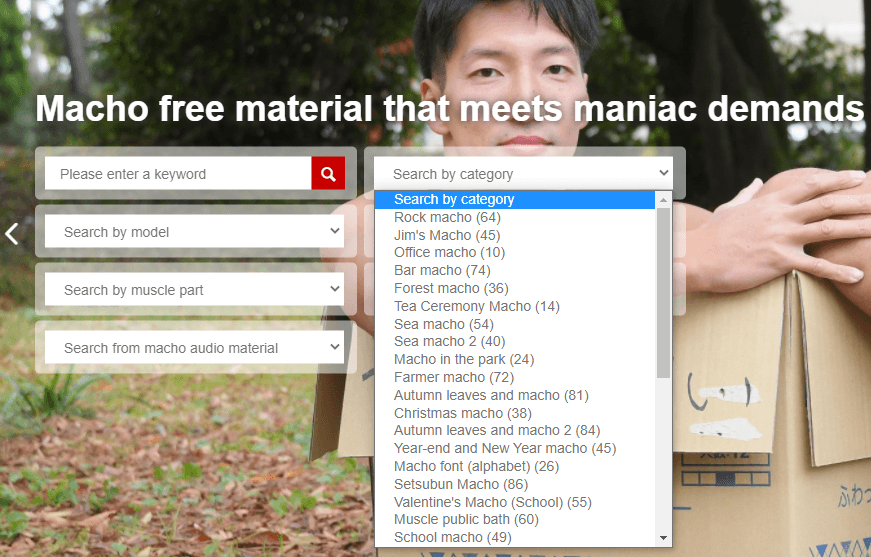Click the category list scroll-down arrow
The height and width of the screenshot is (557, 871).
663,538
